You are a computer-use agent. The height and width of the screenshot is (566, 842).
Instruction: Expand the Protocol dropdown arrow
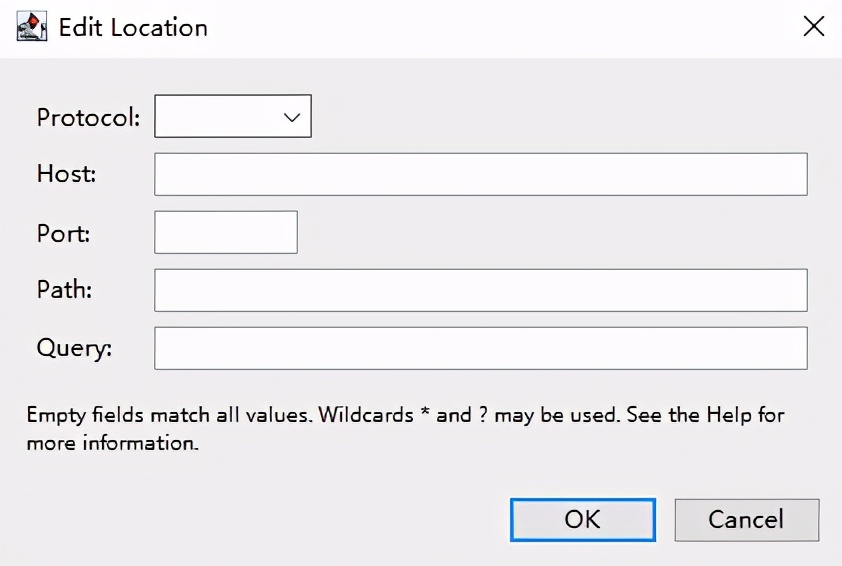[292, 117]
